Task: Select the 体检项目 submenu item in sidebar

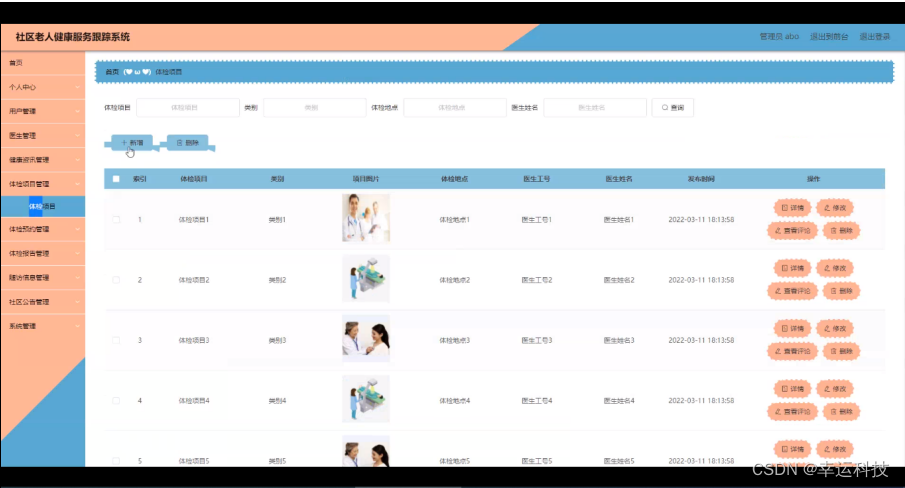Action: 43,207
